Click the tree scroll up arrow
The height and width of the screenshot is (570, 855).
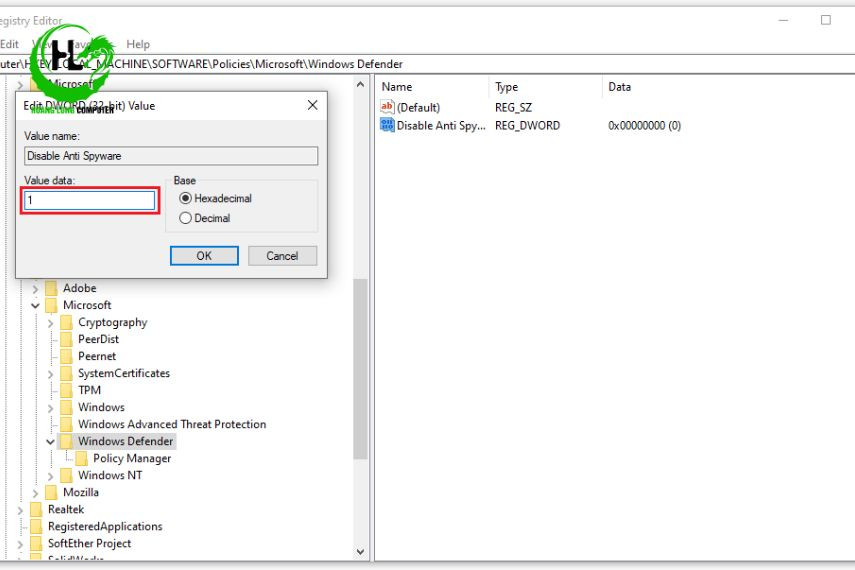tap(360, 85)
